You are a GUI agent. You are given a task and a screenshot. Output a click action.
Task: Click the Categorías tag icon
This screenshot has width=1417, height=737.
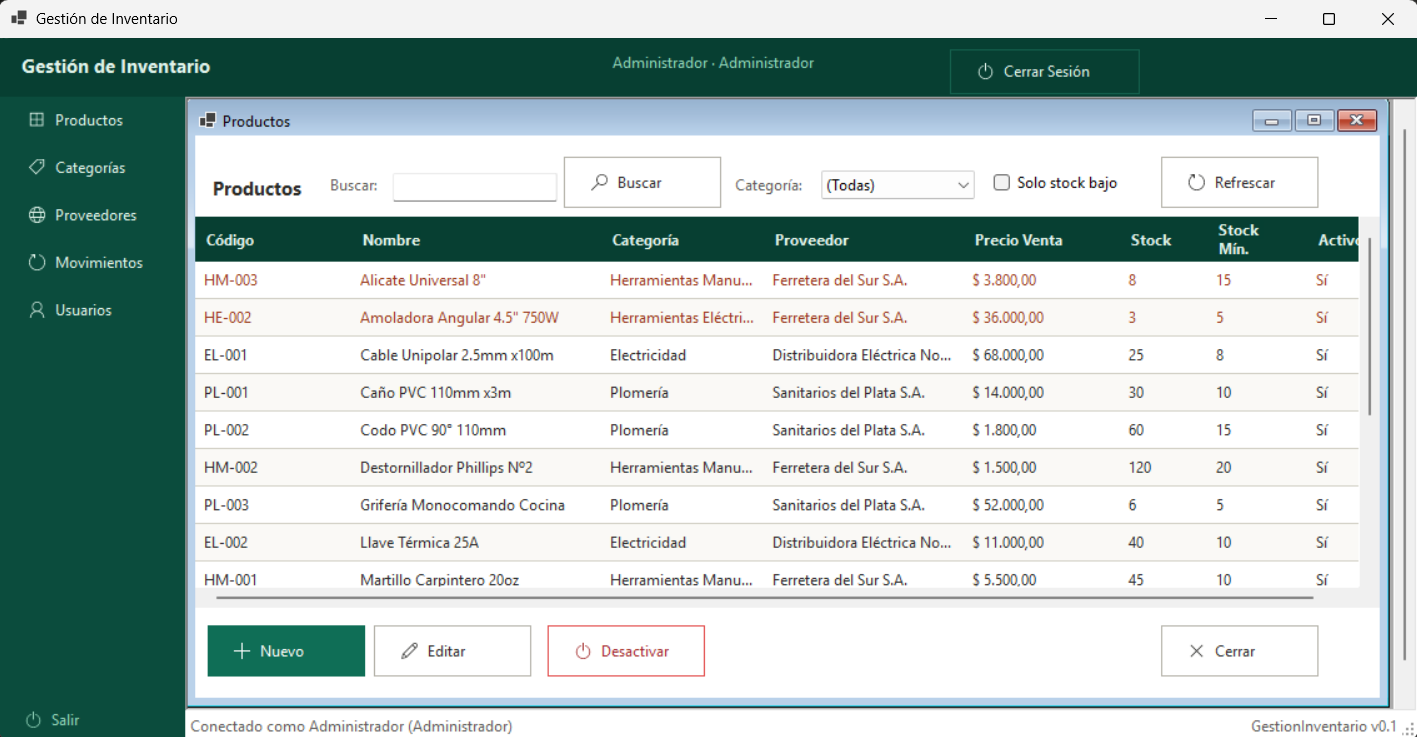click(x=37, y=167)
